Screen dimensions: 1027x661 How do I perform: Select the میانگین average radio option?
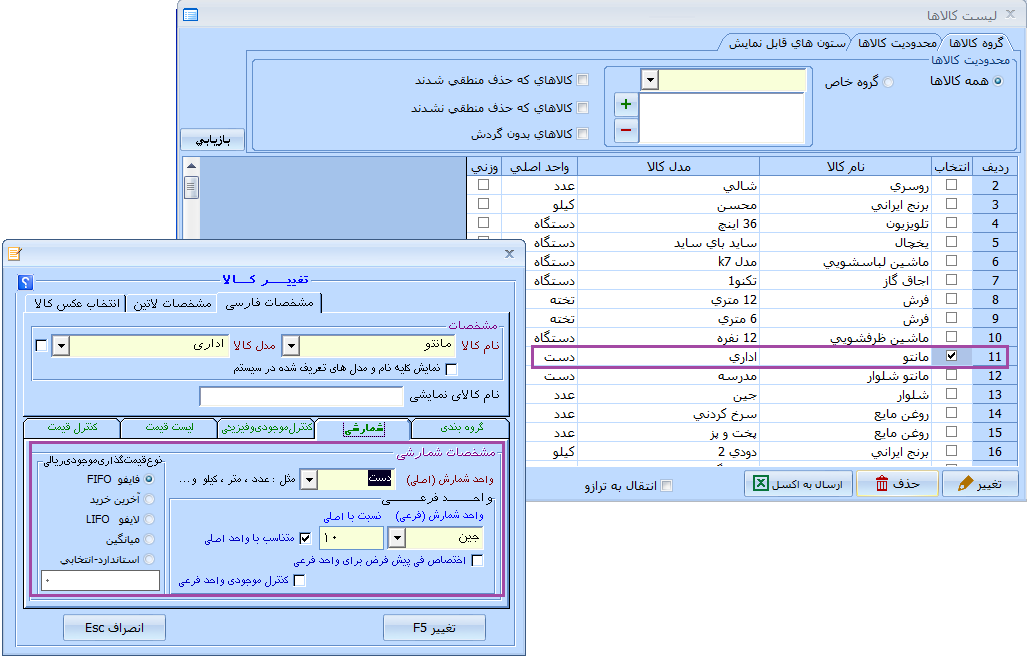(149, 540)
